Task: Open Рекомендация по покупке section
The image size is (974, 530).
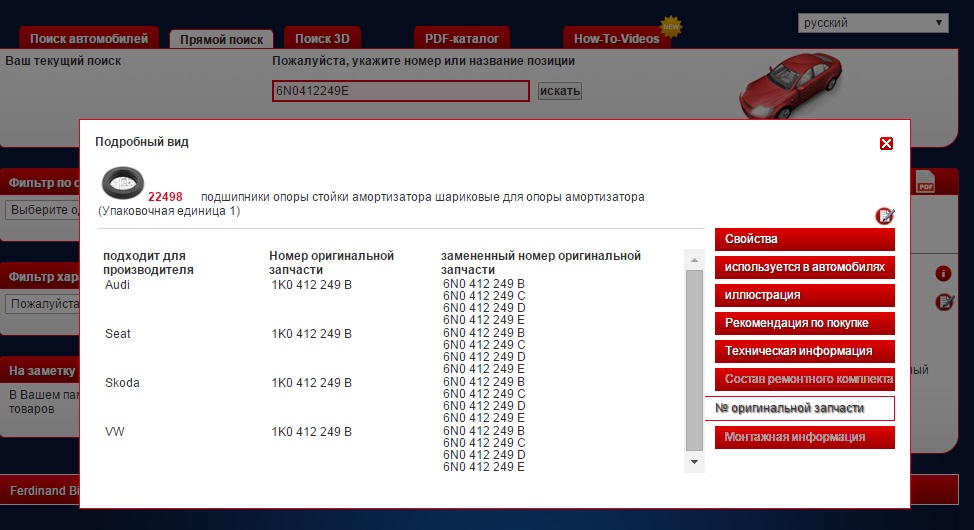Action: pos(804,323)
